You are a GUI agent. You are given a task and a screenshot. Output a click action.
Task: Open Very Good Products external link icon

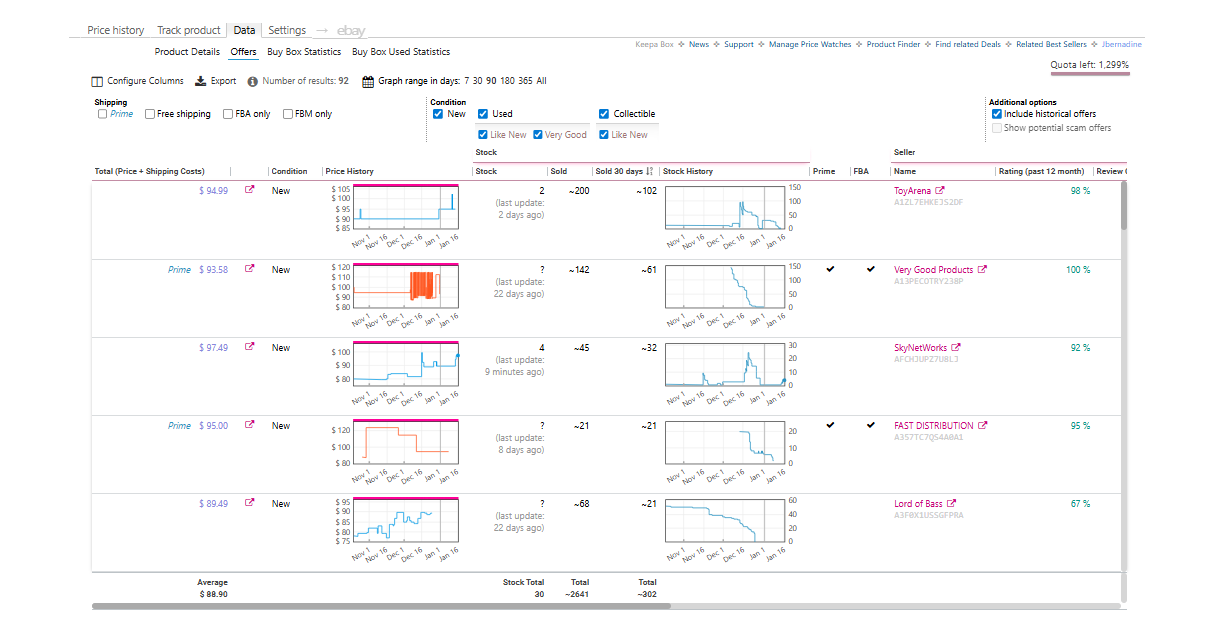(982, 270)
